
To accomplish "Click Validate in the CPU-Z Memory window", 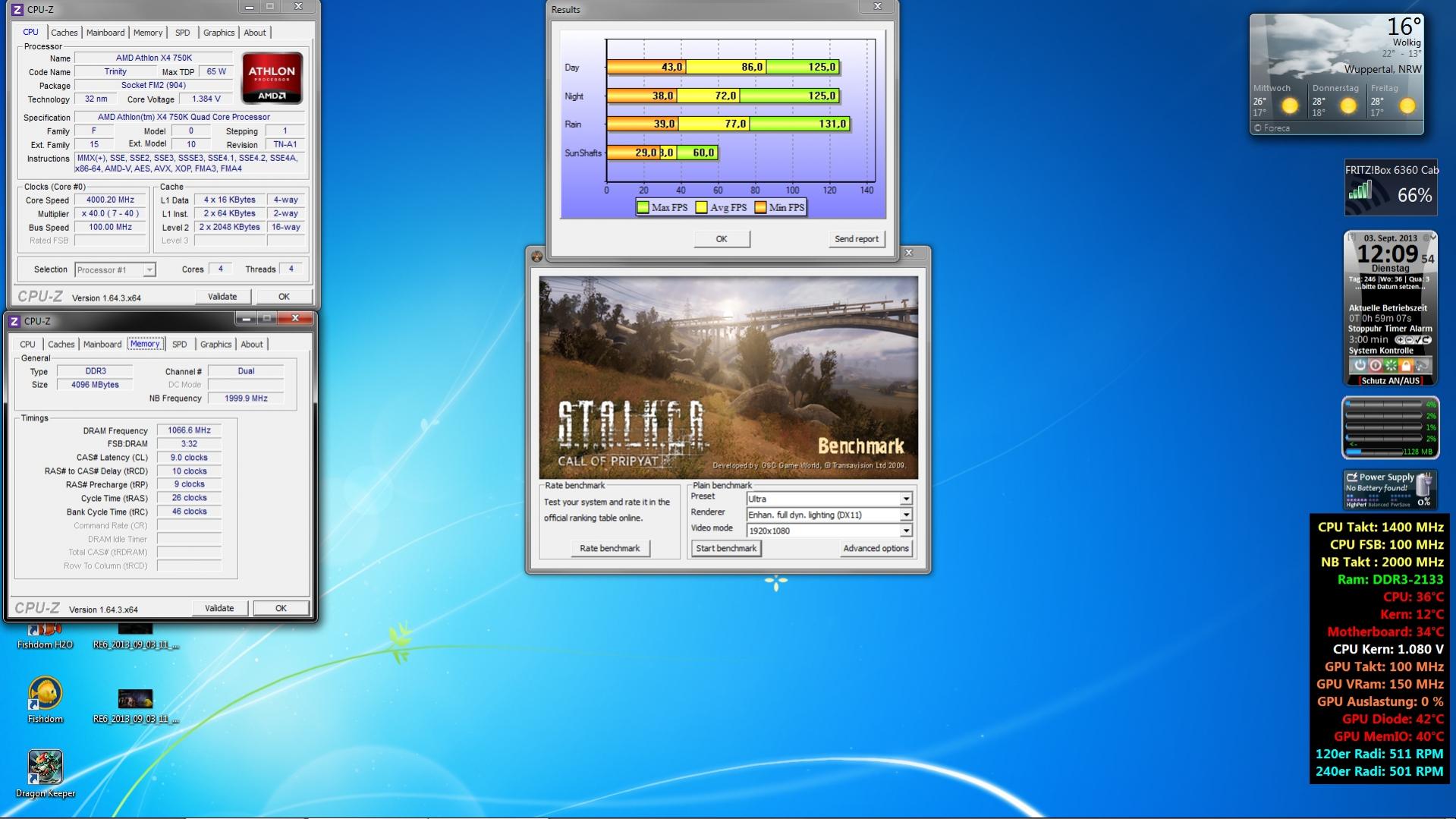I will 219,608.
